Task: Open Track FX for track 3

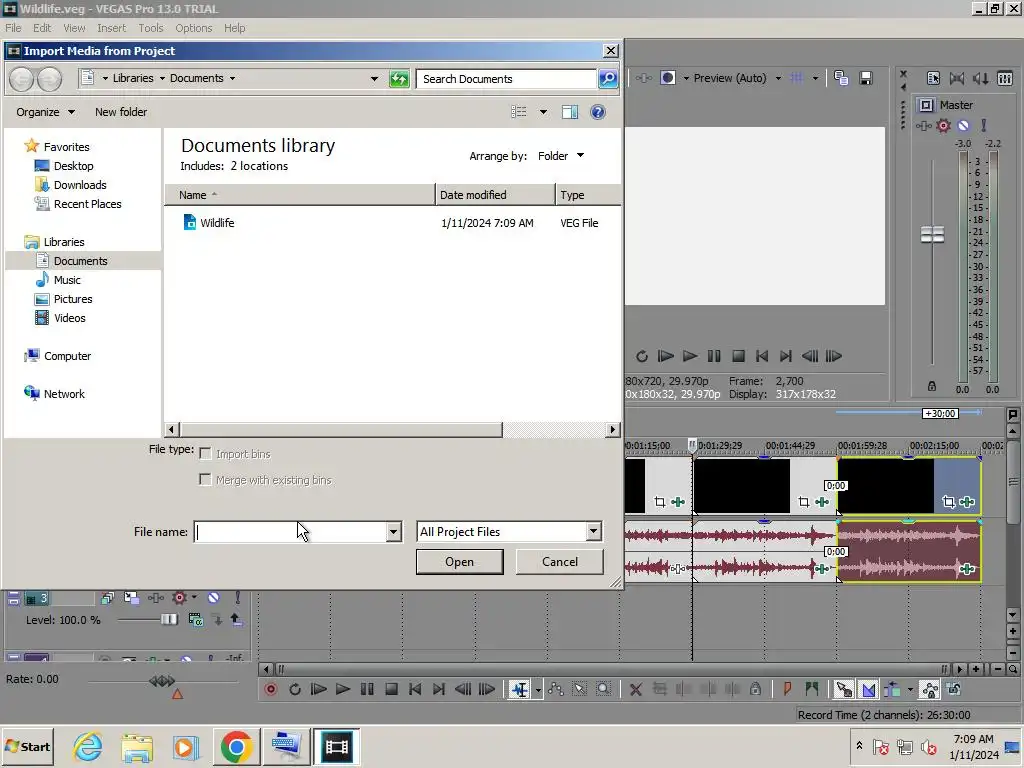Action: pos(155,598)
